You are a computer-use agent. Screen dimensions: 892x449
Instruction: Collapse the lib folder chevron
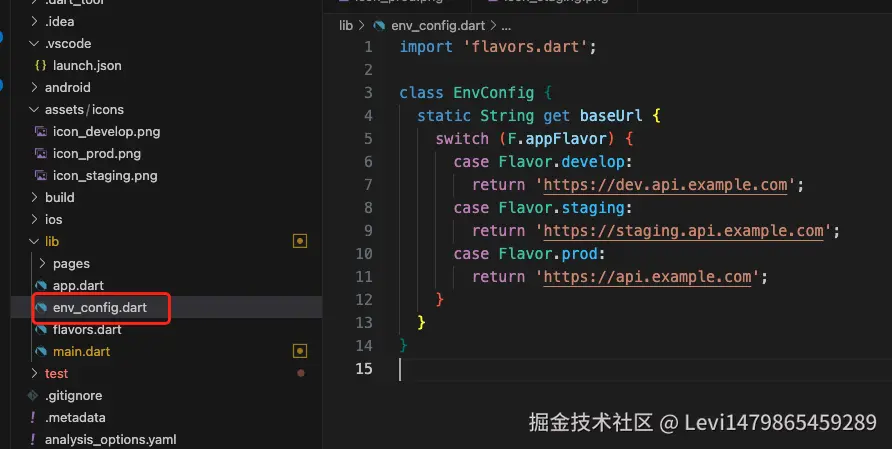click(34, 241)
